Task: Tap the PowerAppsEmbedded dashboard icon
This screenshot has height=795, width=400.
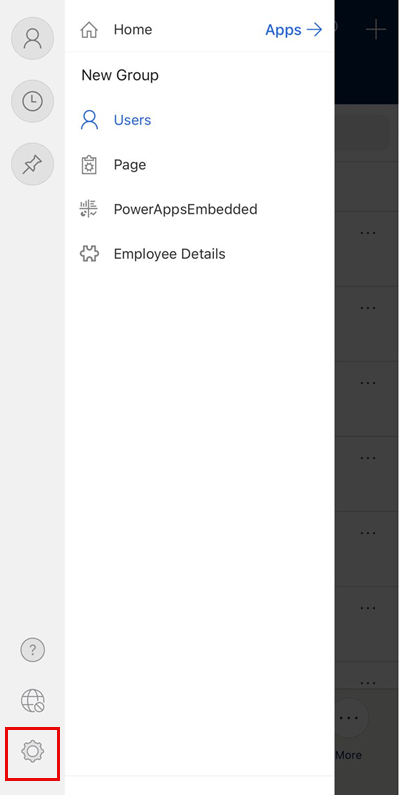Action: (x=89, y=209)
